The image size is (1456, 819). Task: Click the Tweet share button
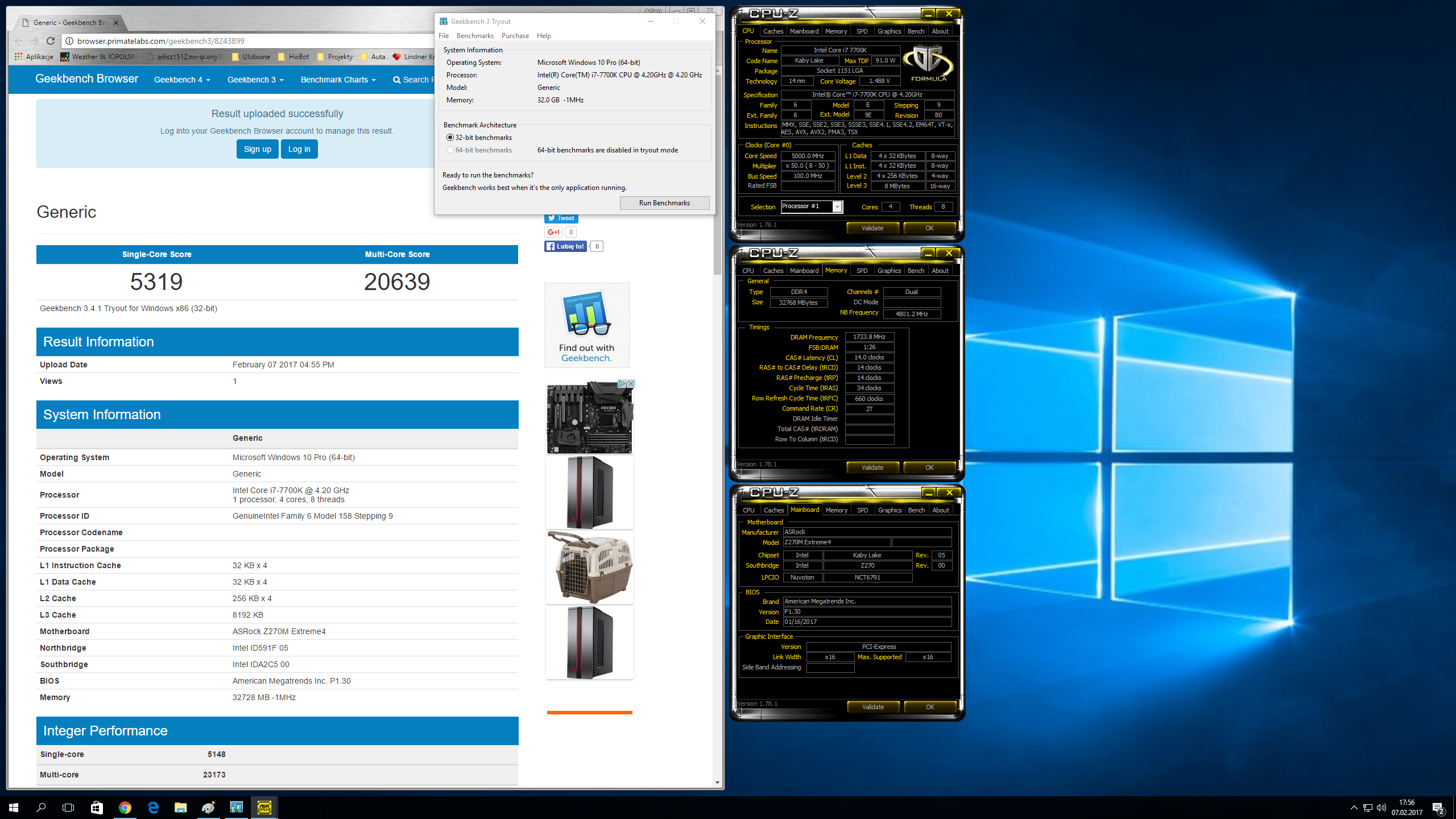[x=561, y=218]
